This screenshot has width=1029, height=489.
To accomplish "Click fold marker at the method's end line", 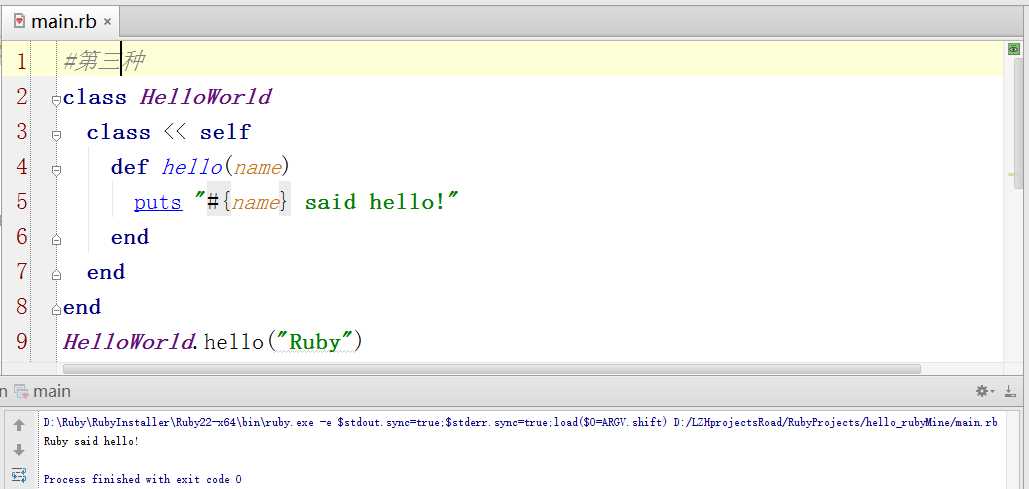I will 56,239.
